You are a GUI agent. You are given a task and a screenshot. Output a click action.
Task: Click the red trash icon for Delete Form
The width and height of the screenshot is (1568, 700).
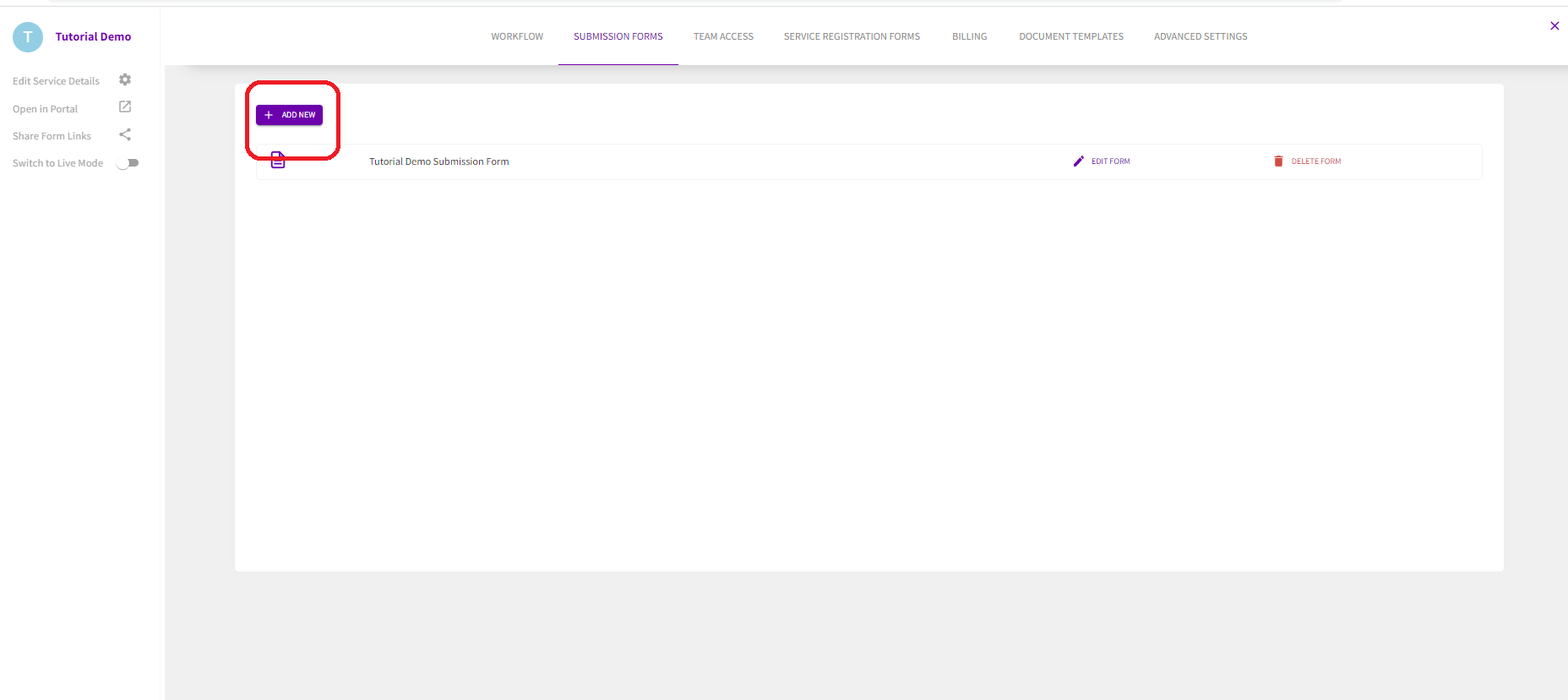point(1278,161)
